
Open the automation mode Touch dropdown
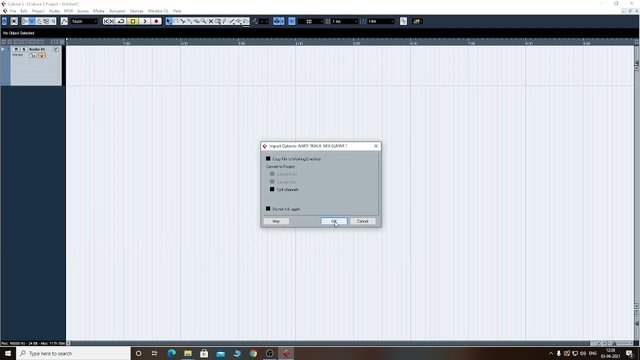coord(84,21)
